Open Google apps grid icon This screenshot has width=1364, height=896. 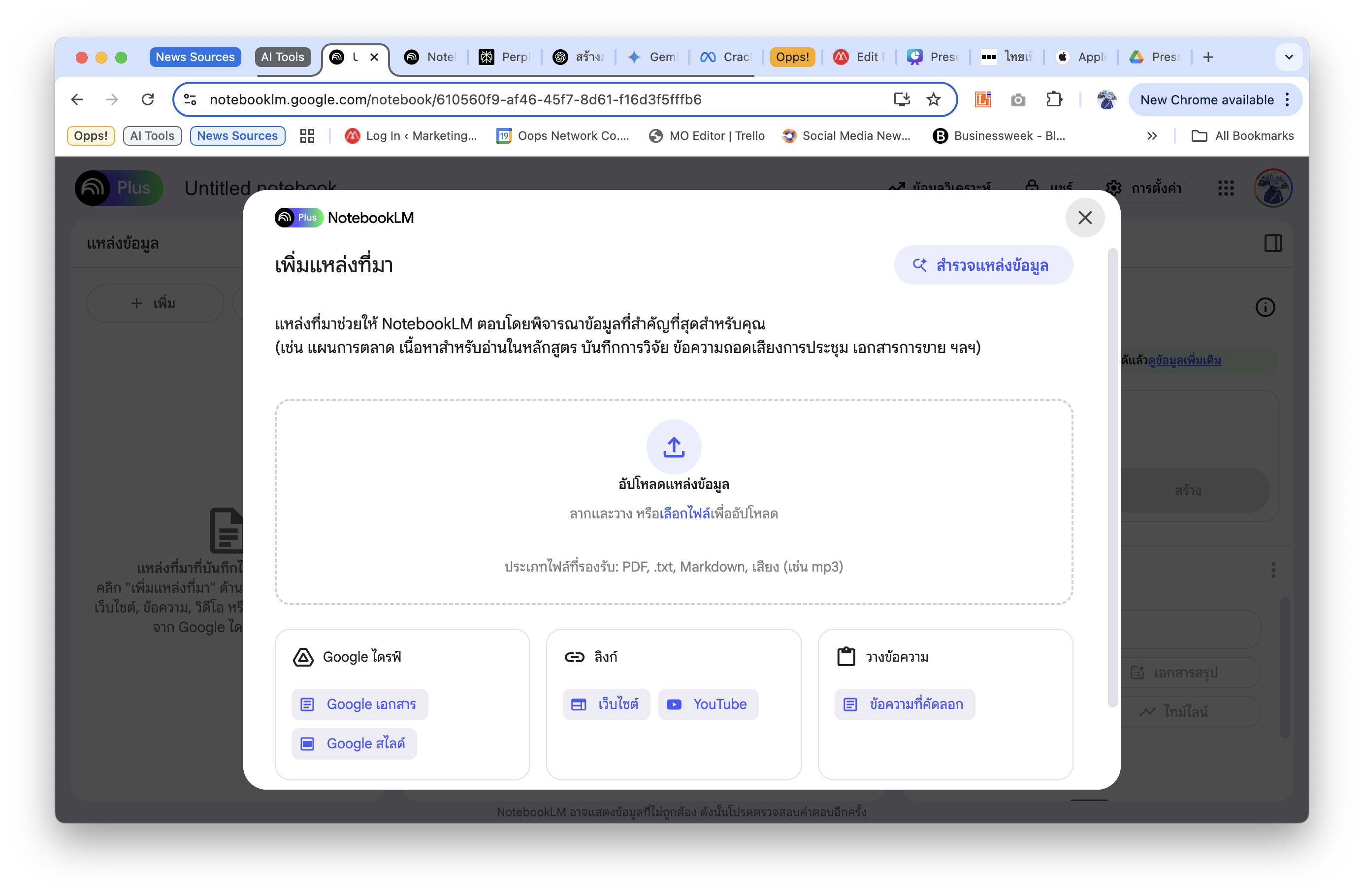point(1225,188)
